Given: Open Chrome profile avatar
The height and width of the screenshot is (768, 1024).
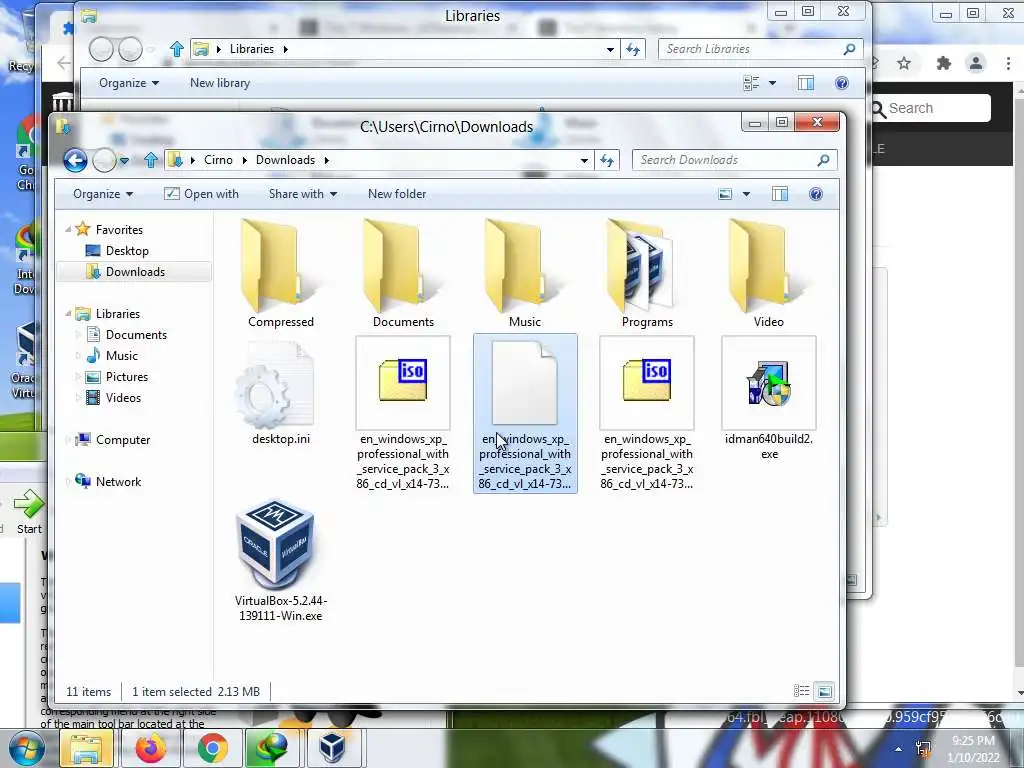Looking at the screenshot, I should [x=976, y=63].
